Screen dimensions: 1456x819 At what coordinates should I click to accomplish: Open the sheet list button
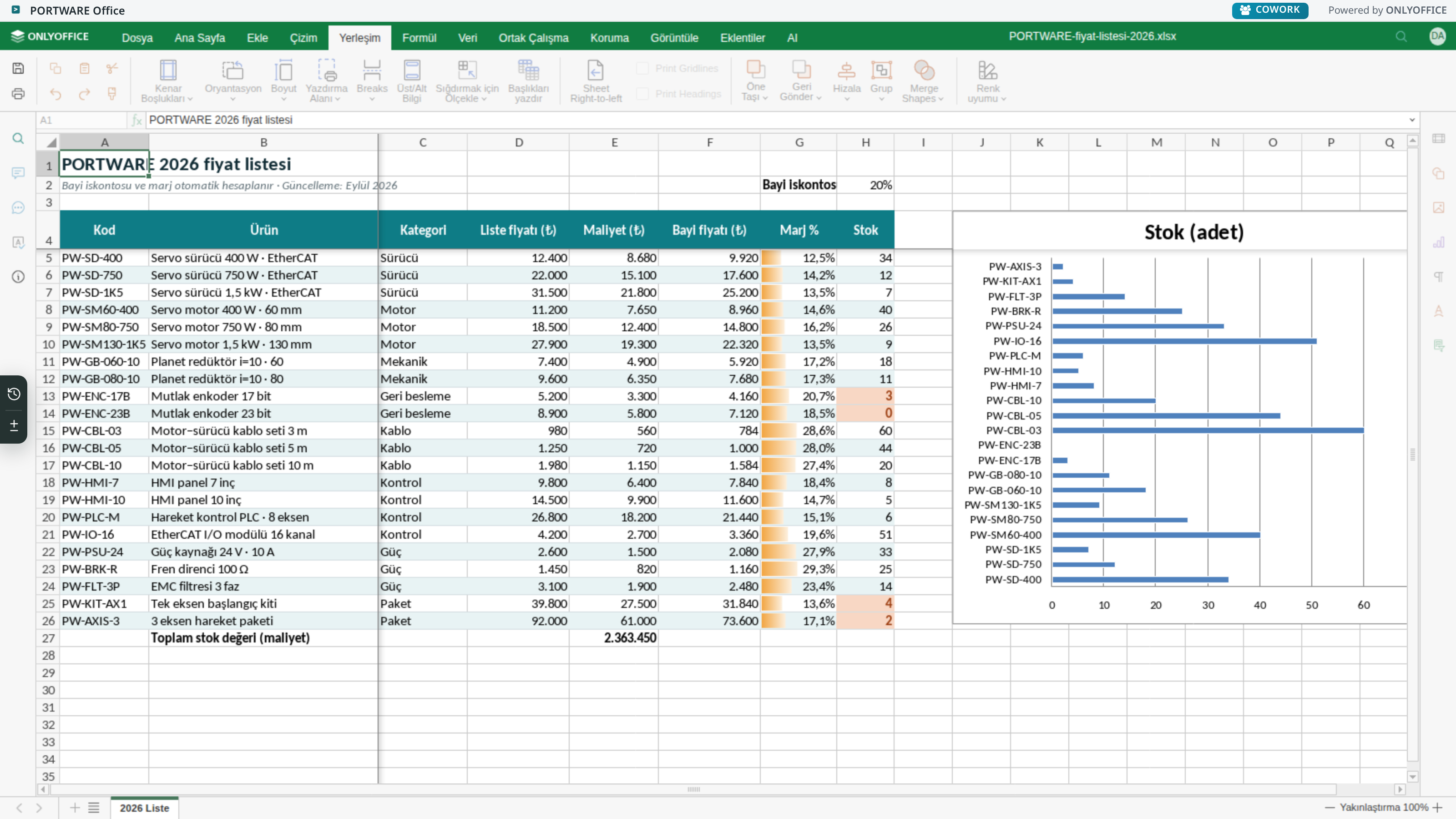coord(94,808)
